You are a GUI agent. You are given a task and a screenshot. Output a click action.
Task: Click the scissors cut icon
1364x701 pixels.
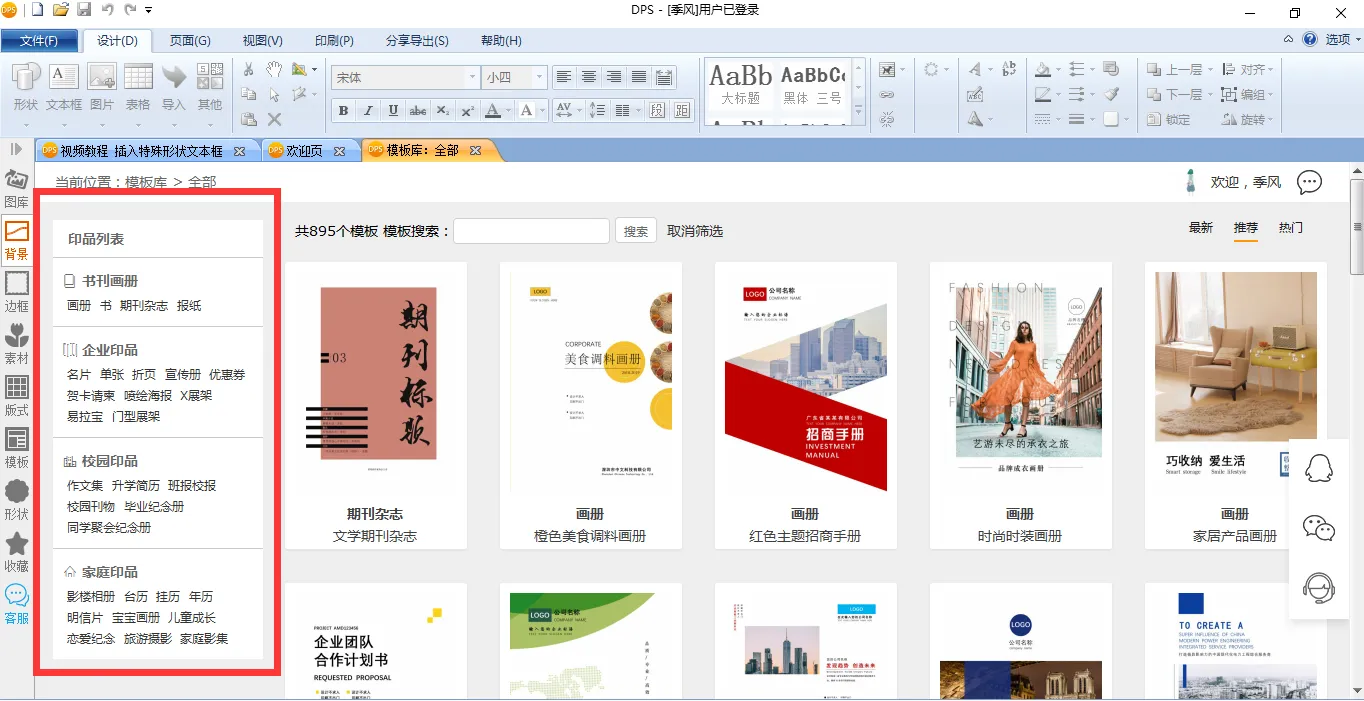pos(249,69)
